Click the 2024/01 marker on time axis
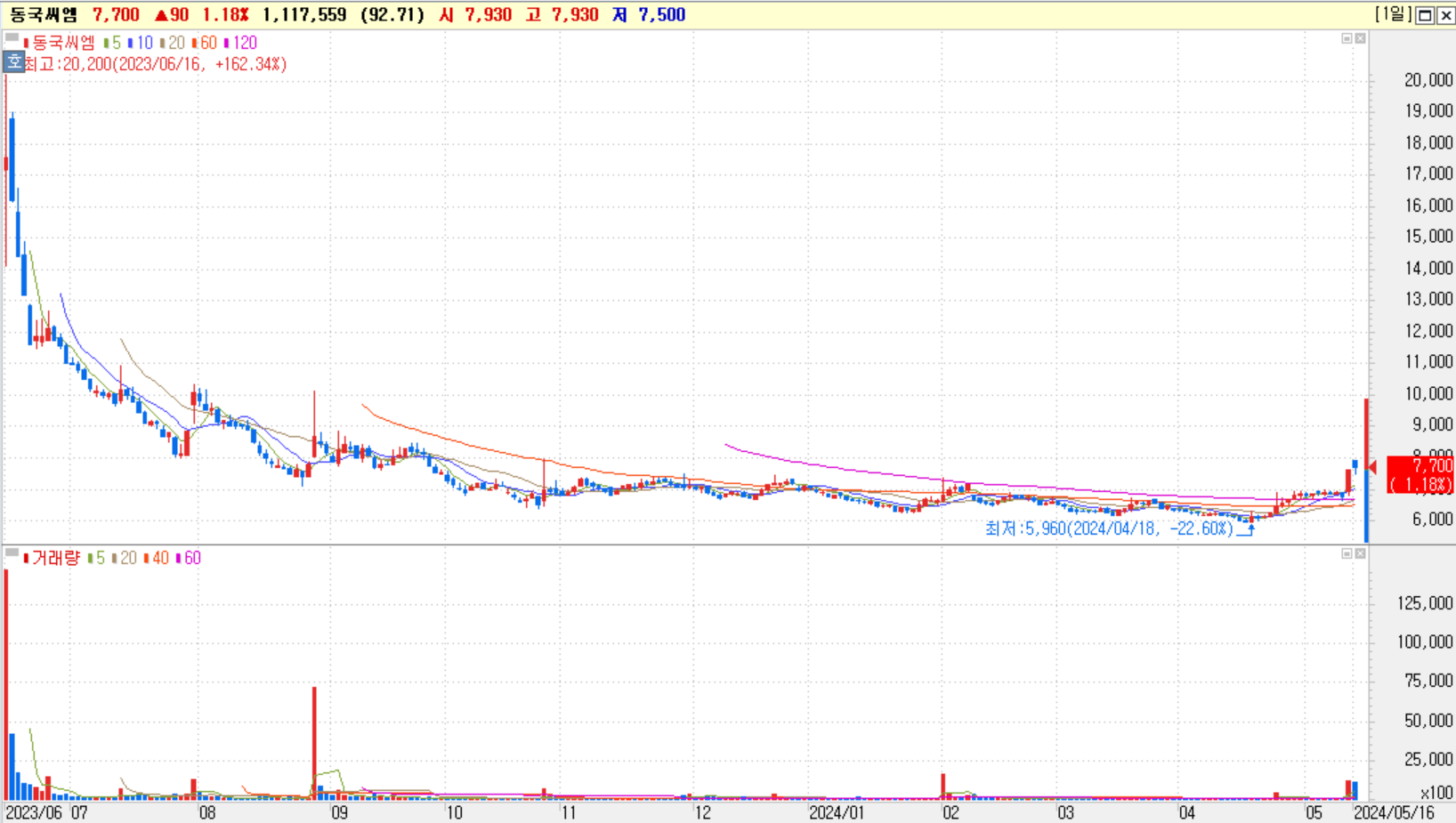 (x=837, y=812)
